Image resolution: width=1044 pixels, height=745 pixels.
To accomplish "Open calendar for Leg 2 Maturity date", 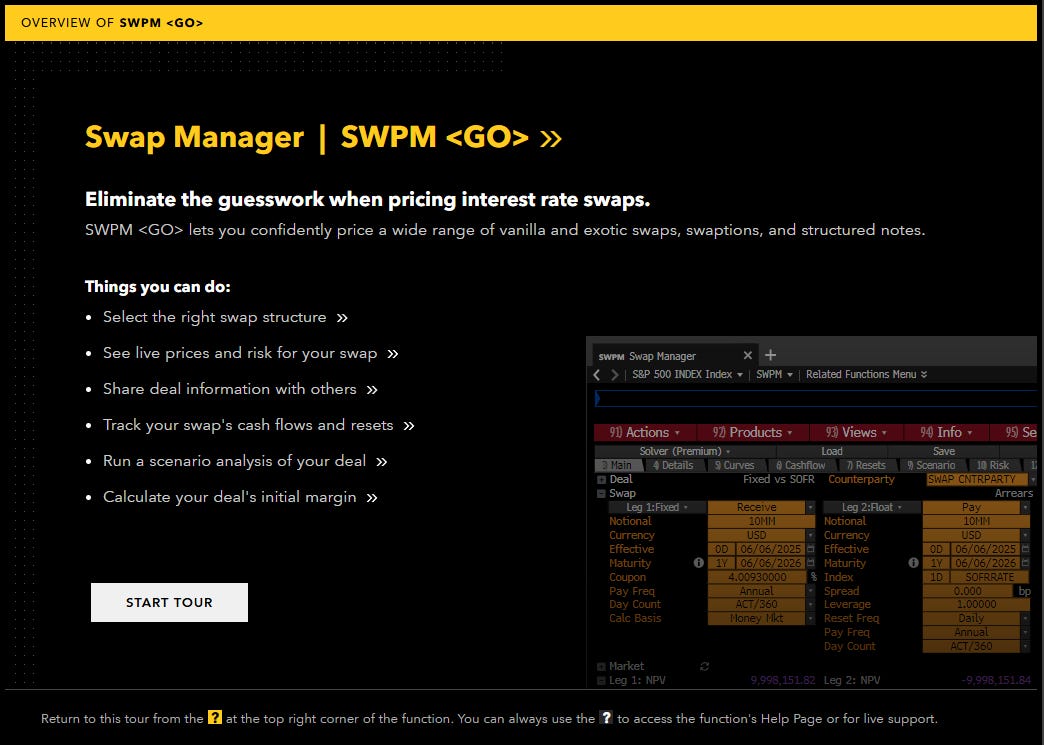I will [1026, 563].
